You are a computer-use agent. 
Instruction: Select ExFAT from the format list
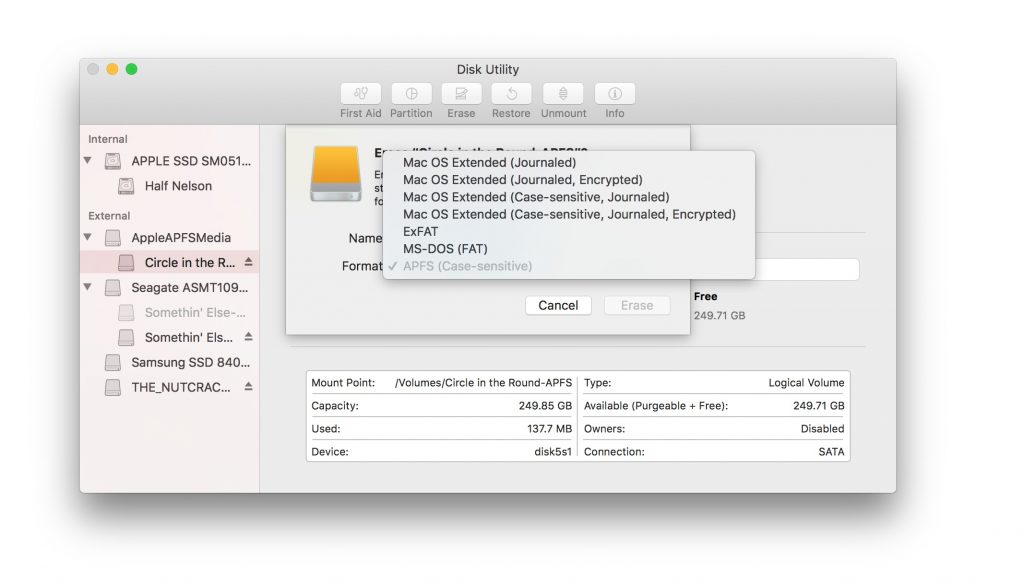coord(420,231)
